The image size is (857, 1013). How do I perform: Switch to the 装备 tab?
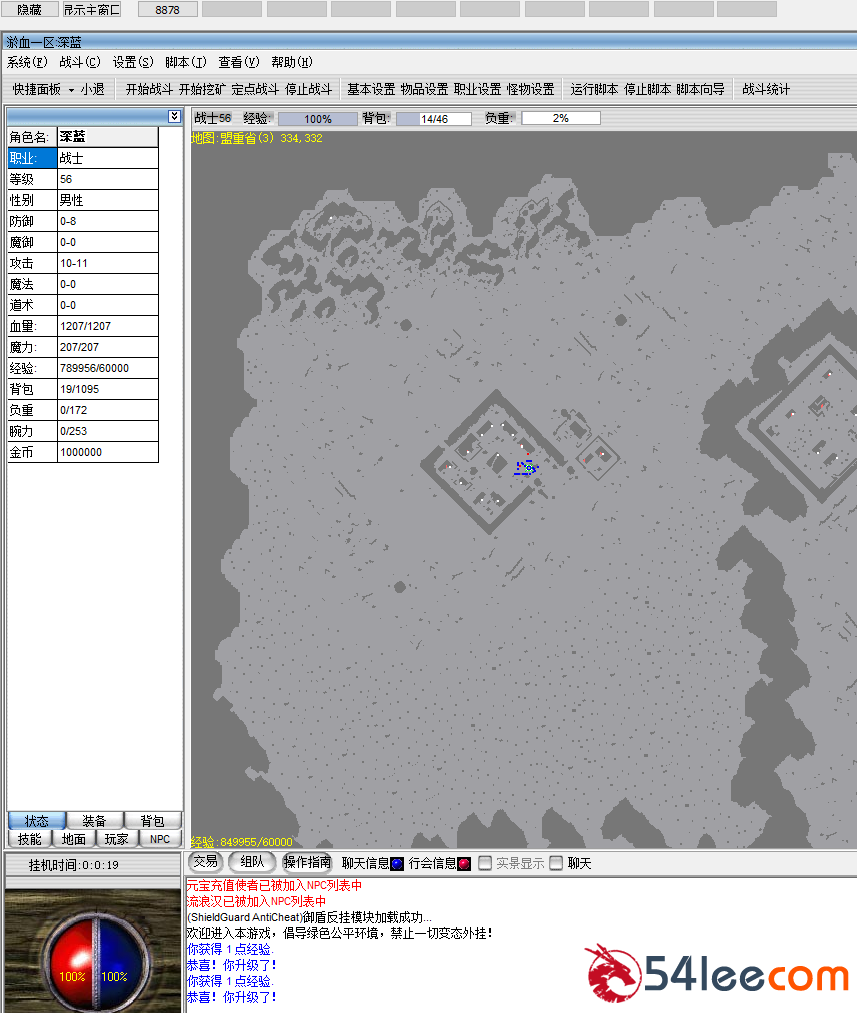point(95,821)
